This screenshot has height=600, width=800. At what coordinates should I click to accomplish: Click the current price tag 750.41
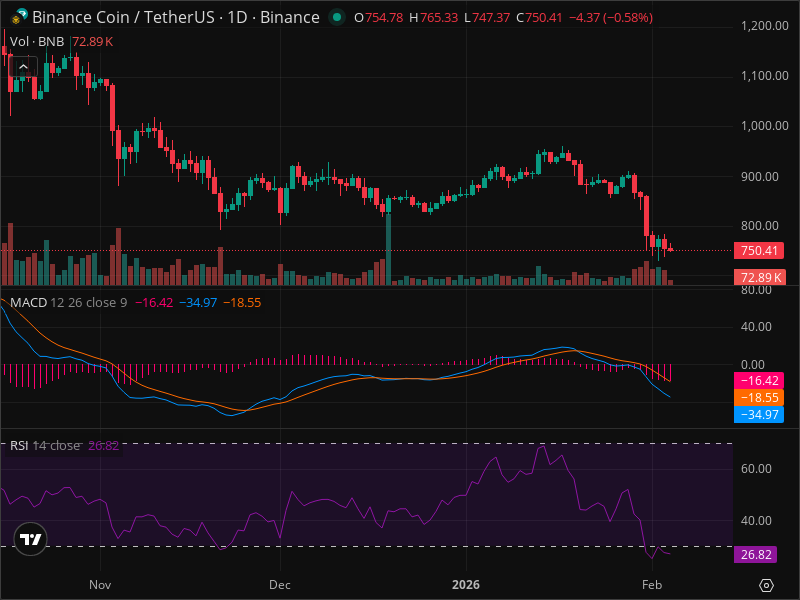759,251
